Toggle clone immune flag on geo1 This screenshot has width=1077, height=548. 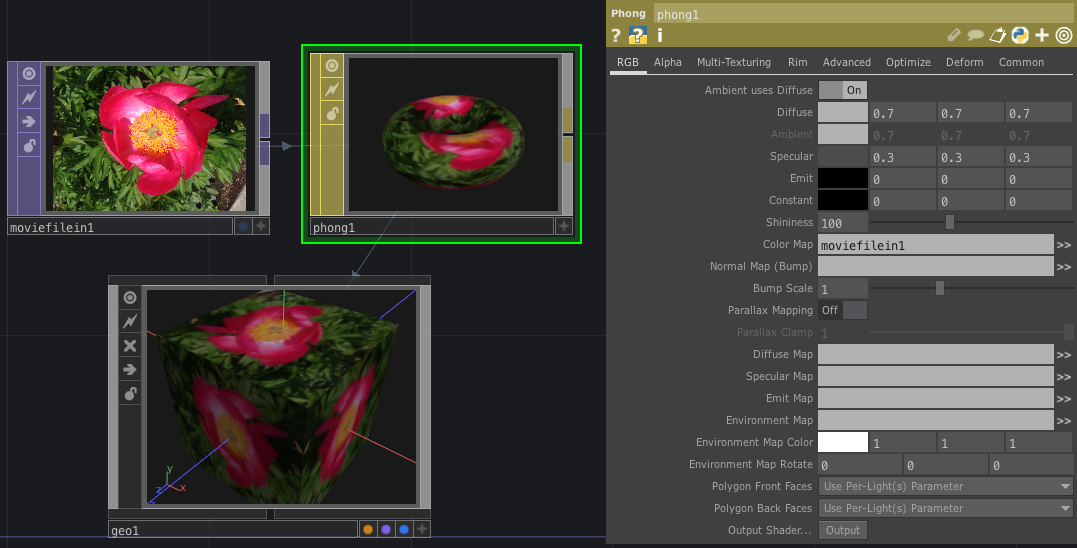coord(130,321)
